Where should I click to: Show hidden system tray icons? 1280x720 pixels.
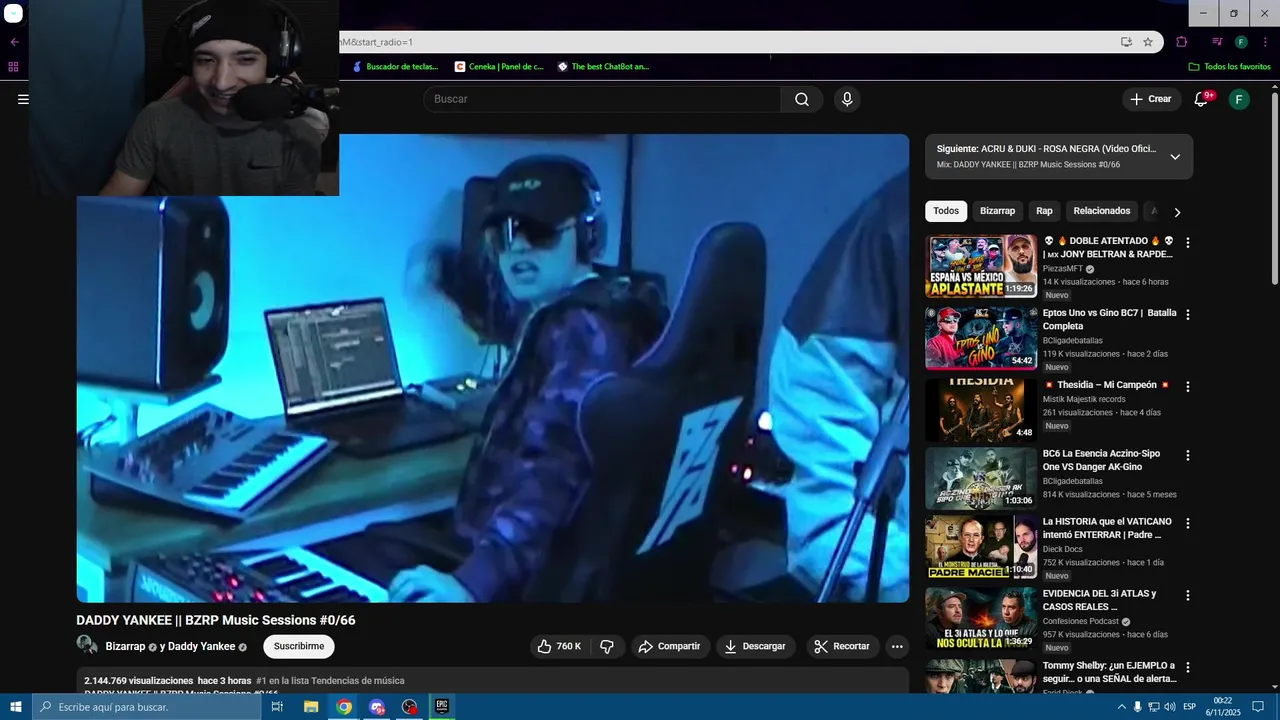1120,707
